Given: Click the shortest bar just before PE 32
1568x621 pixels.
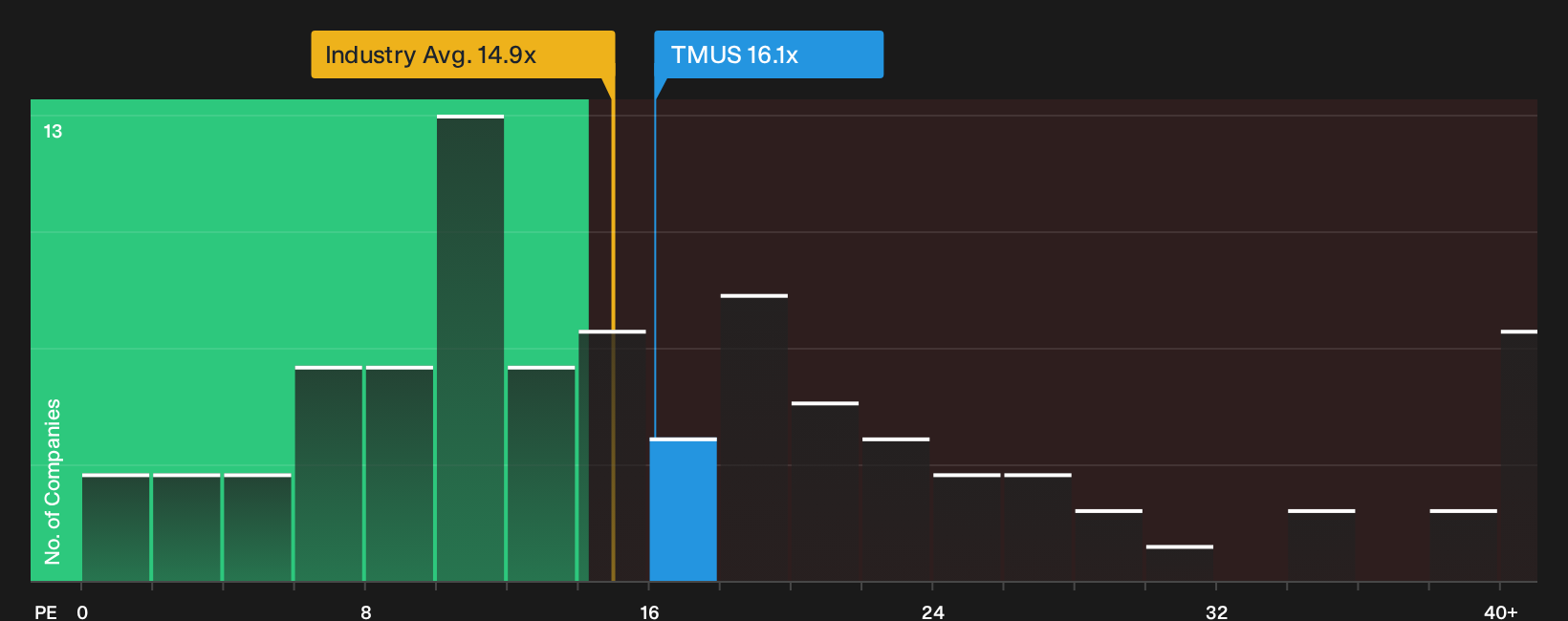Looking at the screenshot, I should [x=1180, y=564].
